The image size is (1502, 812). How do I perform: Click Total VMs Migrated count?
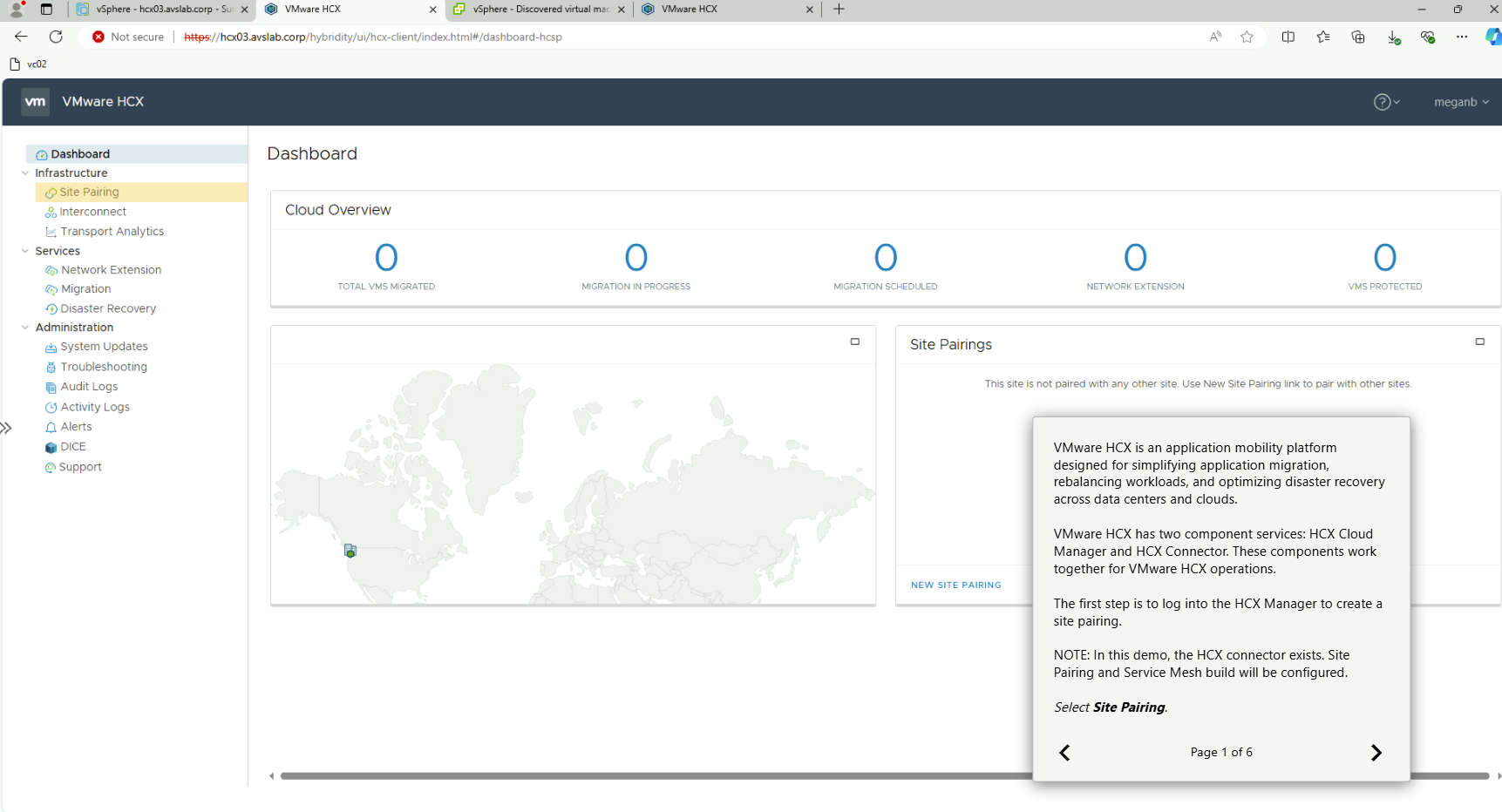coord(386,258)
